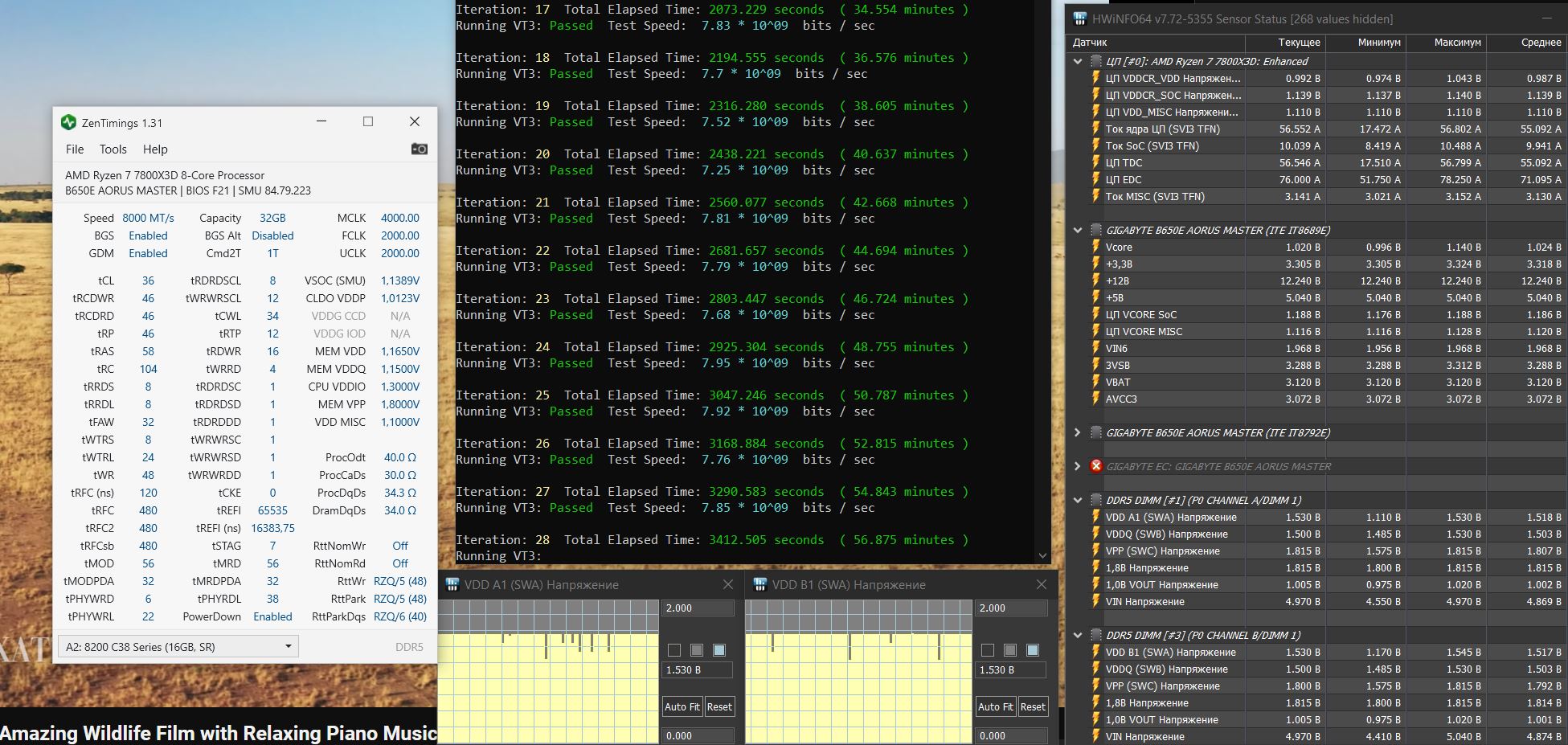Click the lightning icon of the +12B row
Image resolution: width=1568 pixels, height=745 pixels.
(1095, 280)
